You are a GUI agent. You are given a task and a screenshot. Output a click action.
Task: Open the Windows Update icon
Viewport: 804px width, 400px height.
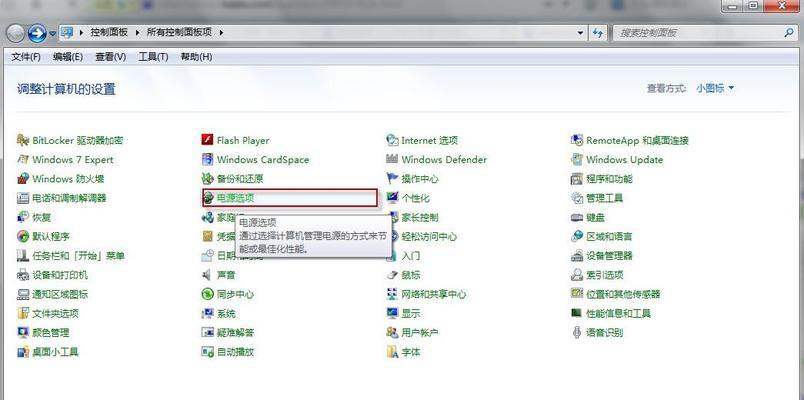pos(577,159)
